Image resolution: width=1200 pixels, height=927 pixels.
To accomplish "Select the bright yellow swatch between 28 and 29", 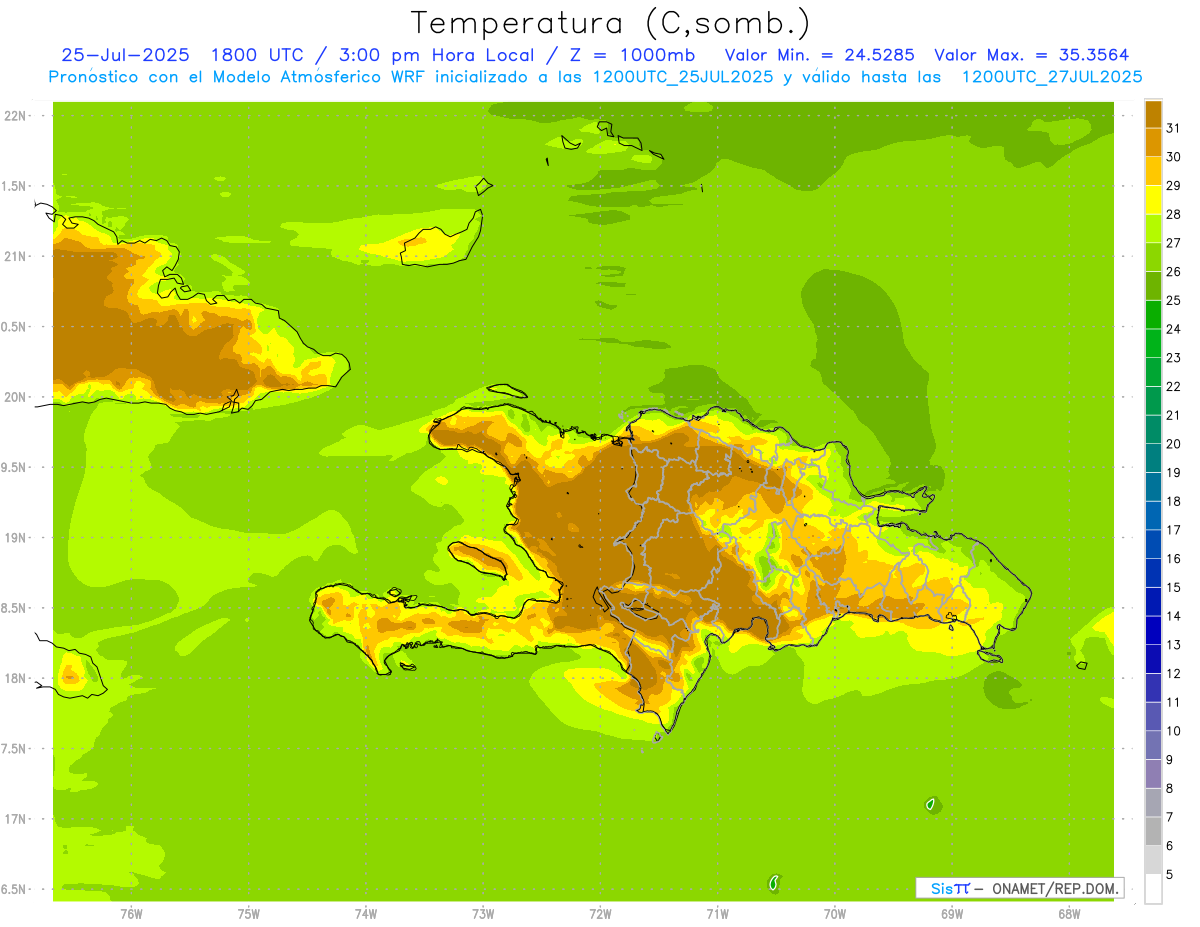I will tap(1153, 200).
